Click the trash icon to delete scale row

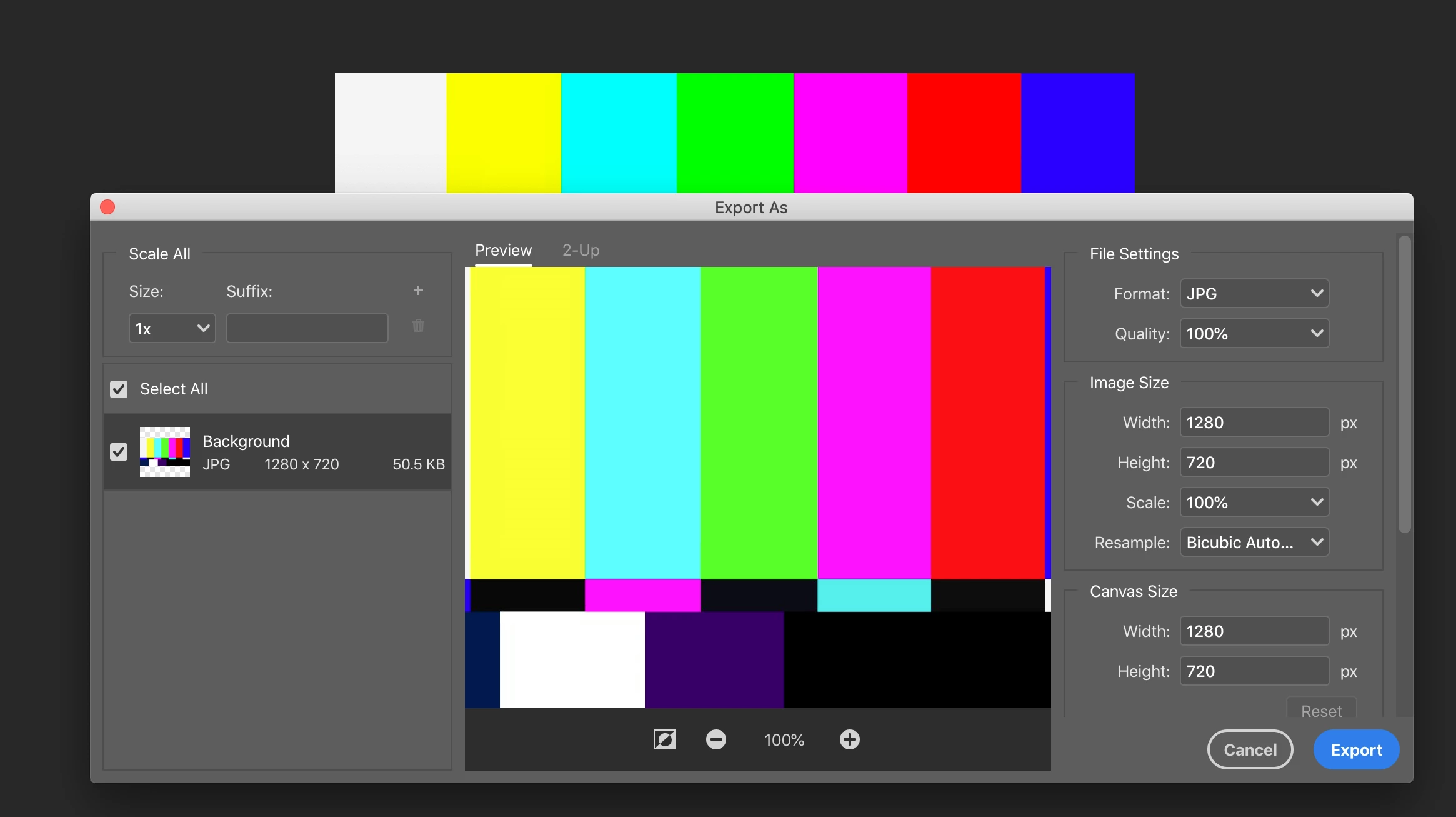[x=418, y=326]
